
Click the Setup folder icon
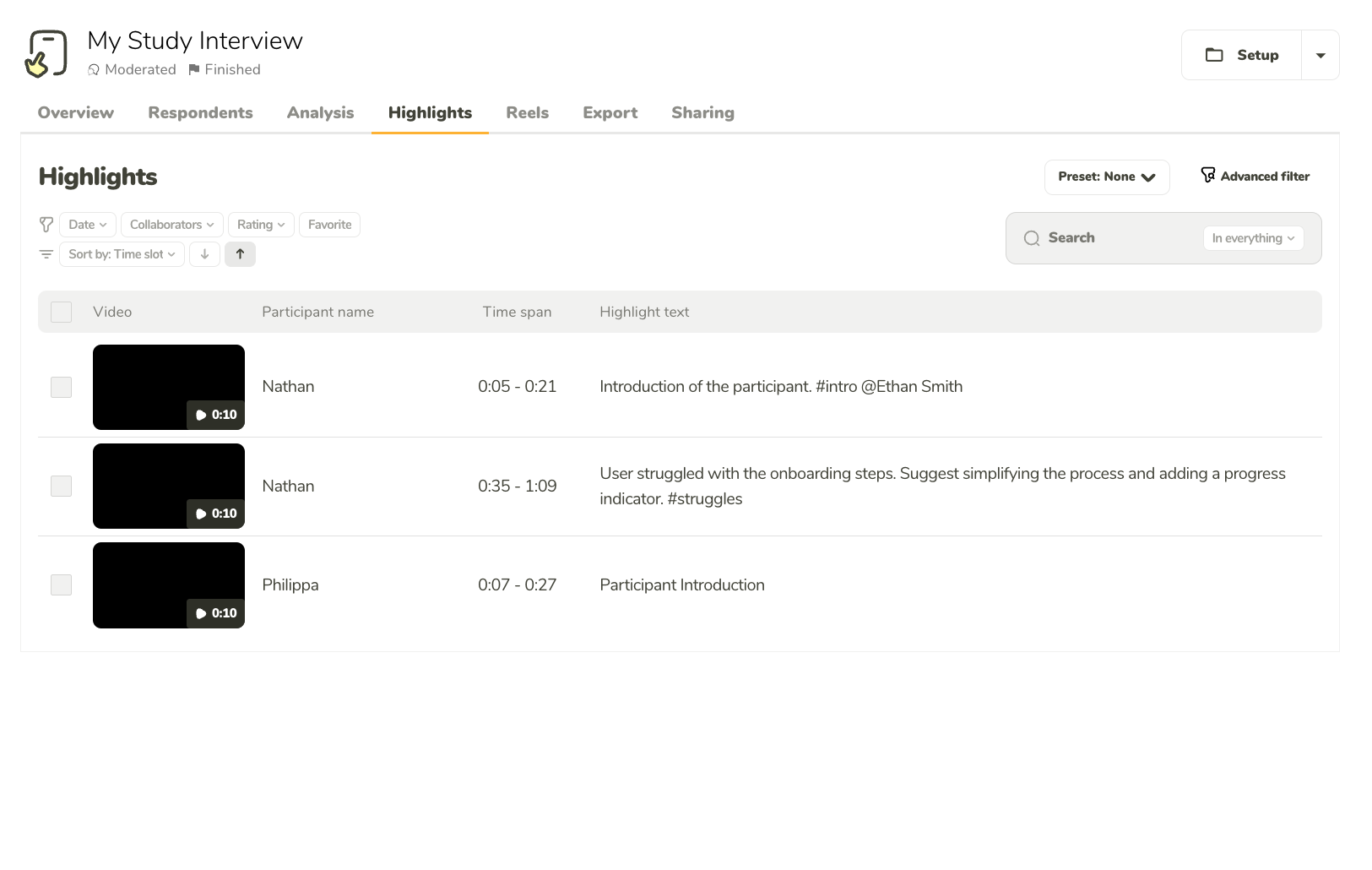tap(1214, 55)
